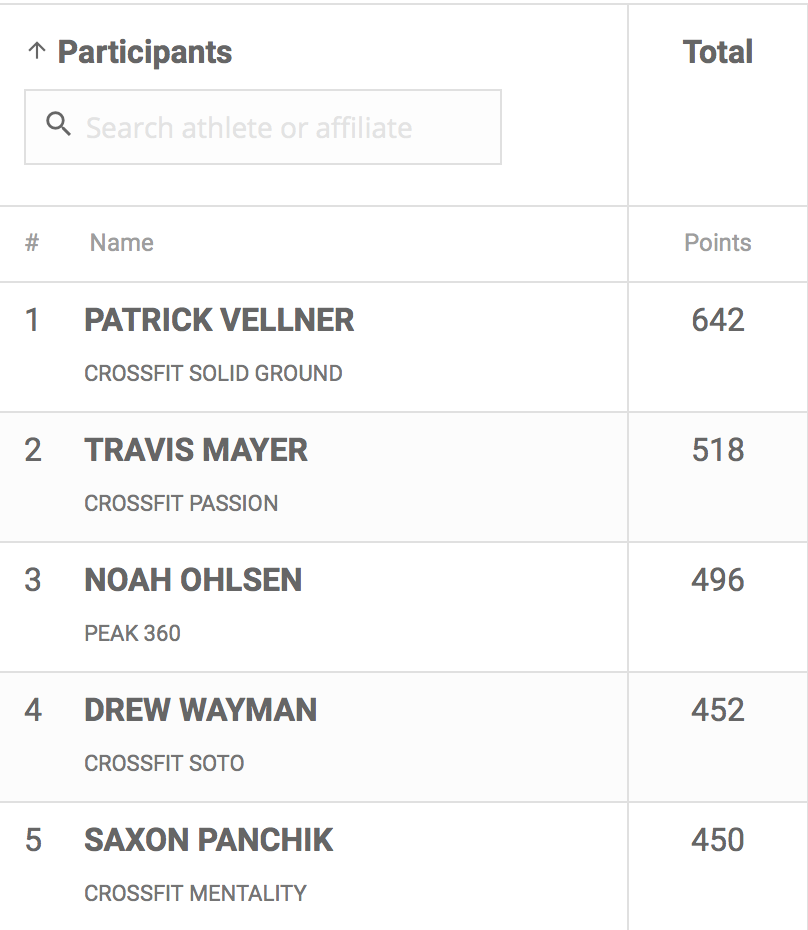The image size is (808, 930).
Task: Click the ascending sort arrow beside Participants
Action: [x=37, y=52]
